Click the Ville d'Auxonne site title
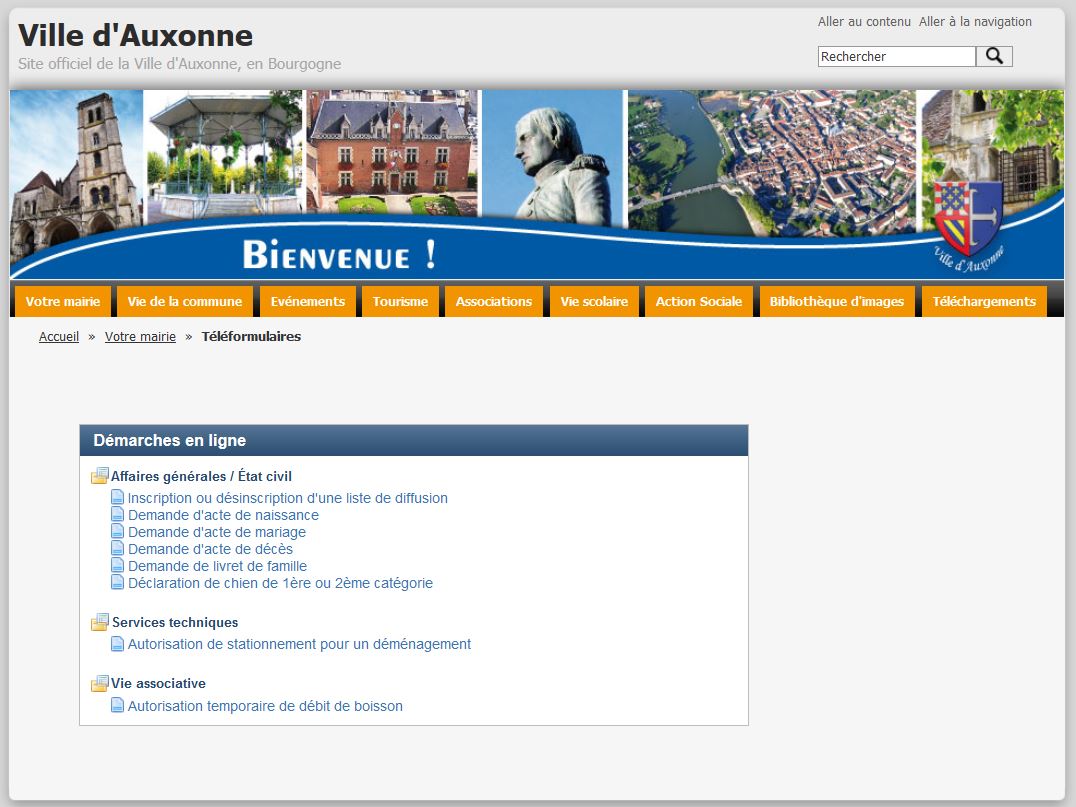This screenshot has height=807, width=1076. 135,36
